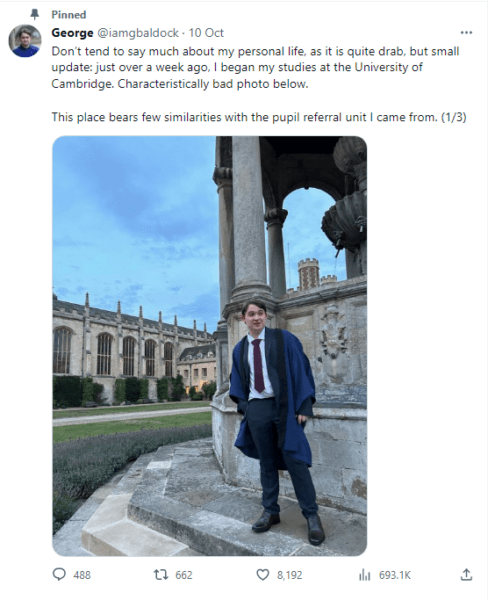Image resolution: width=488 pixels, height=600 pixels.
Task: Click the display name George
Action: [72, 33]
